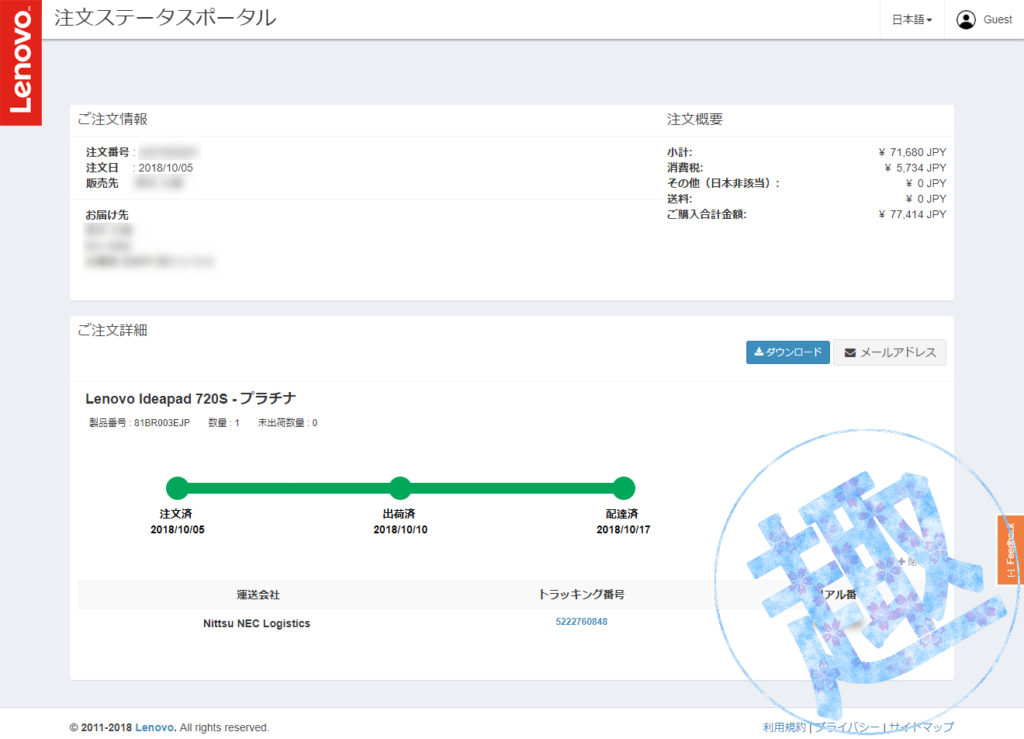Click the Lenovo Ideapad 720S product title
This screenshot has height=739, width=1024.
tap(190, 398)
